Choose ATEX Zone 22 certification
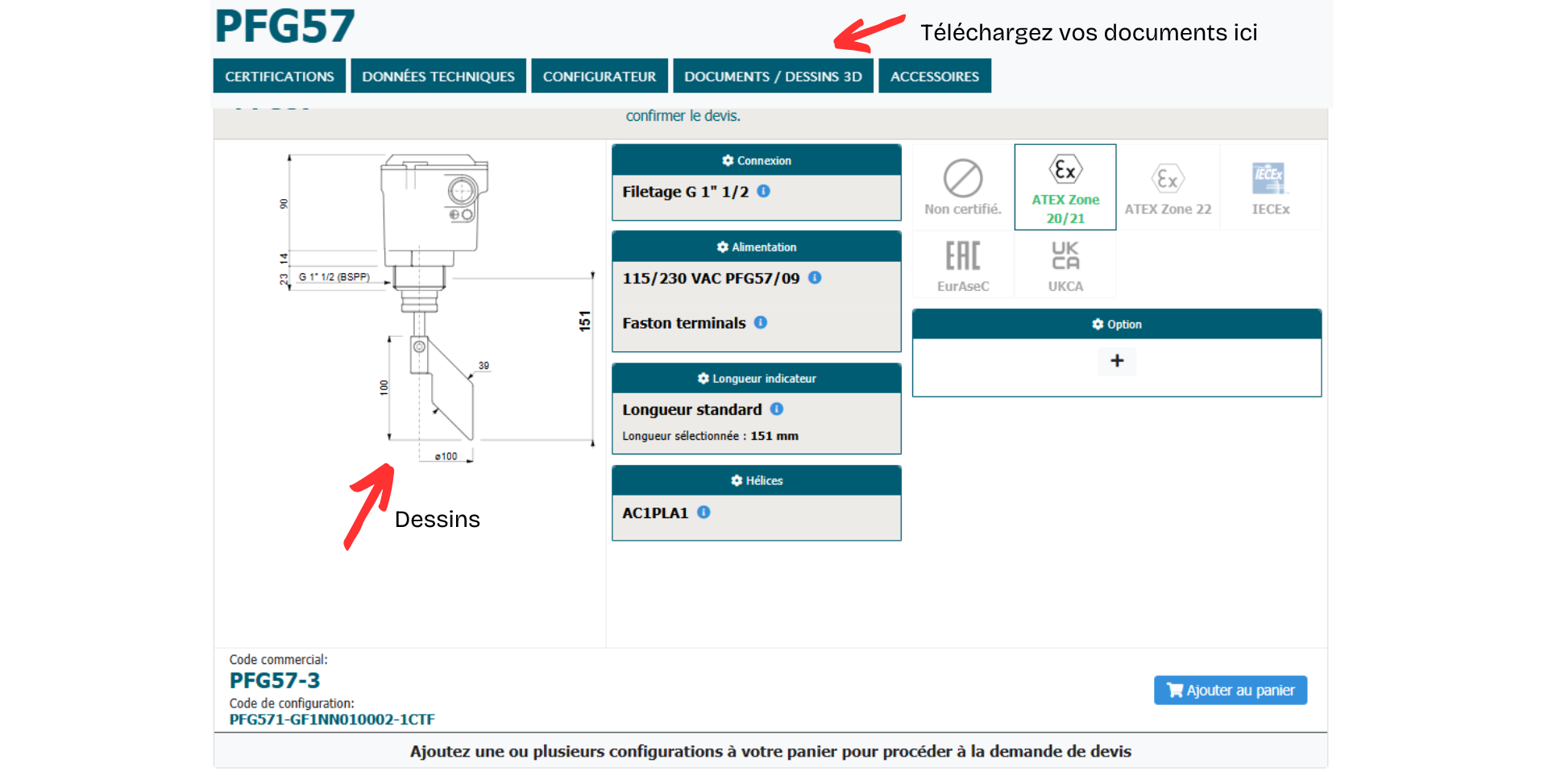The width and height of the screenshot is (1544, 784). [x=1168, y=188]
